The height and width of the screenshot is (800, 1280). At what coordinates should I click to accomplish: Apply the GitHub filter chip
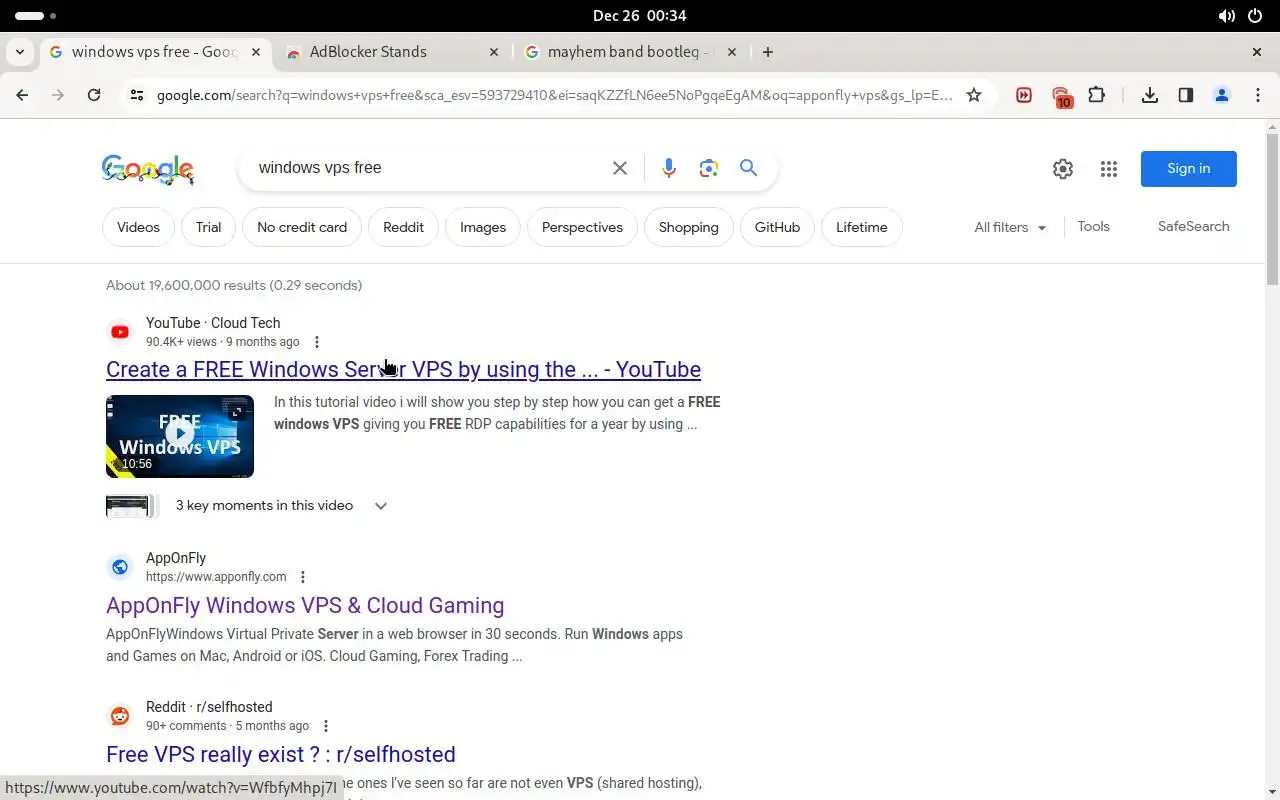(777, 227)
